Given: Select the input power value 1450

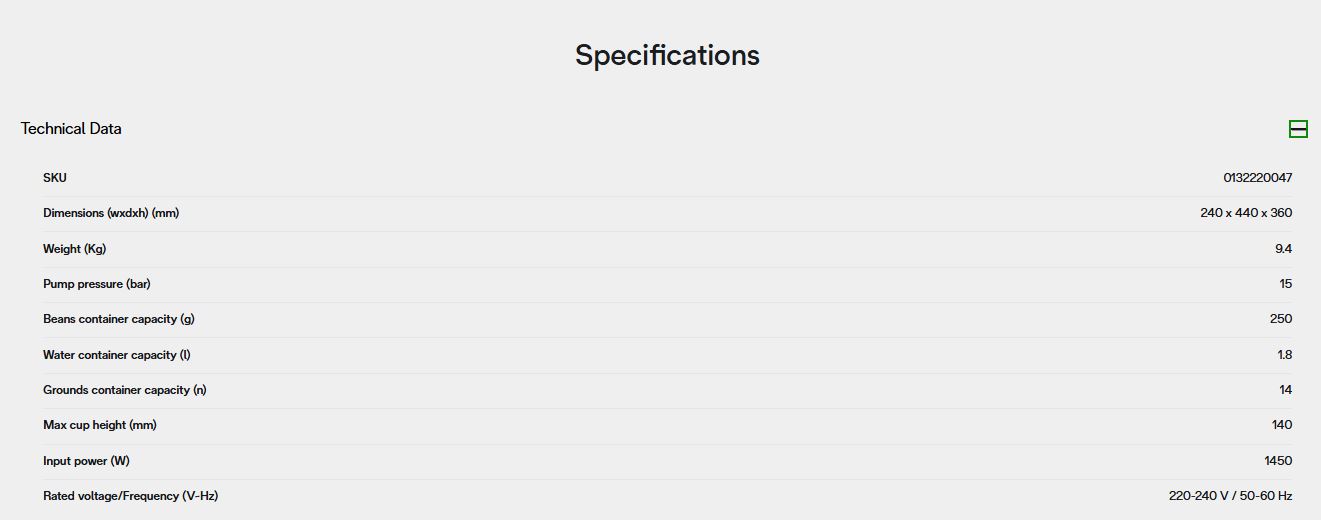Looking at the screenshot, I should 1278,461.
